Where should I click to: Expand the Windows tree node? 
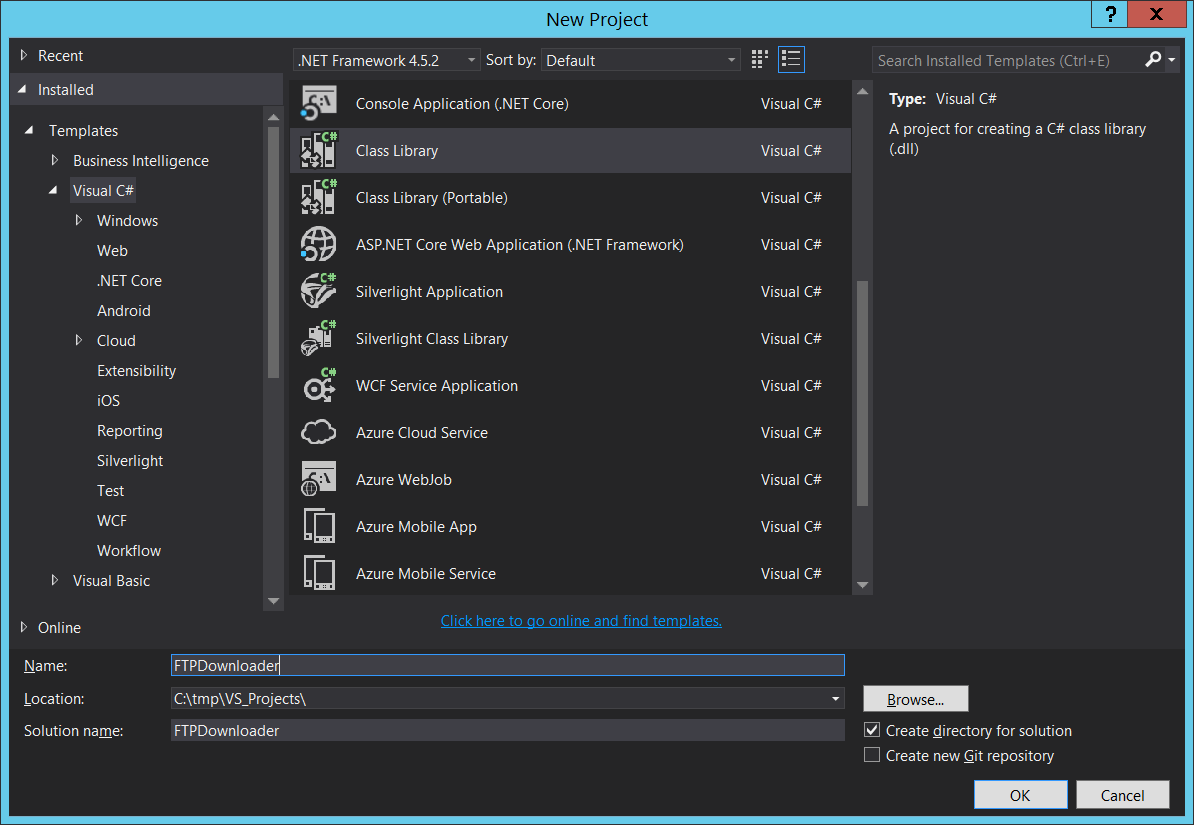(78, 220)
